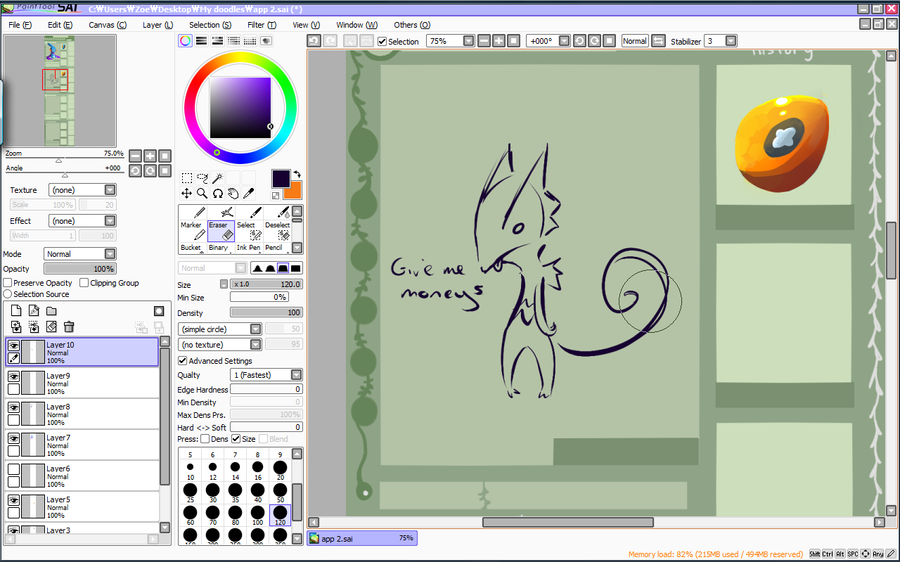
Task: Select the Selection Source radio button
Action: point(7,294)
